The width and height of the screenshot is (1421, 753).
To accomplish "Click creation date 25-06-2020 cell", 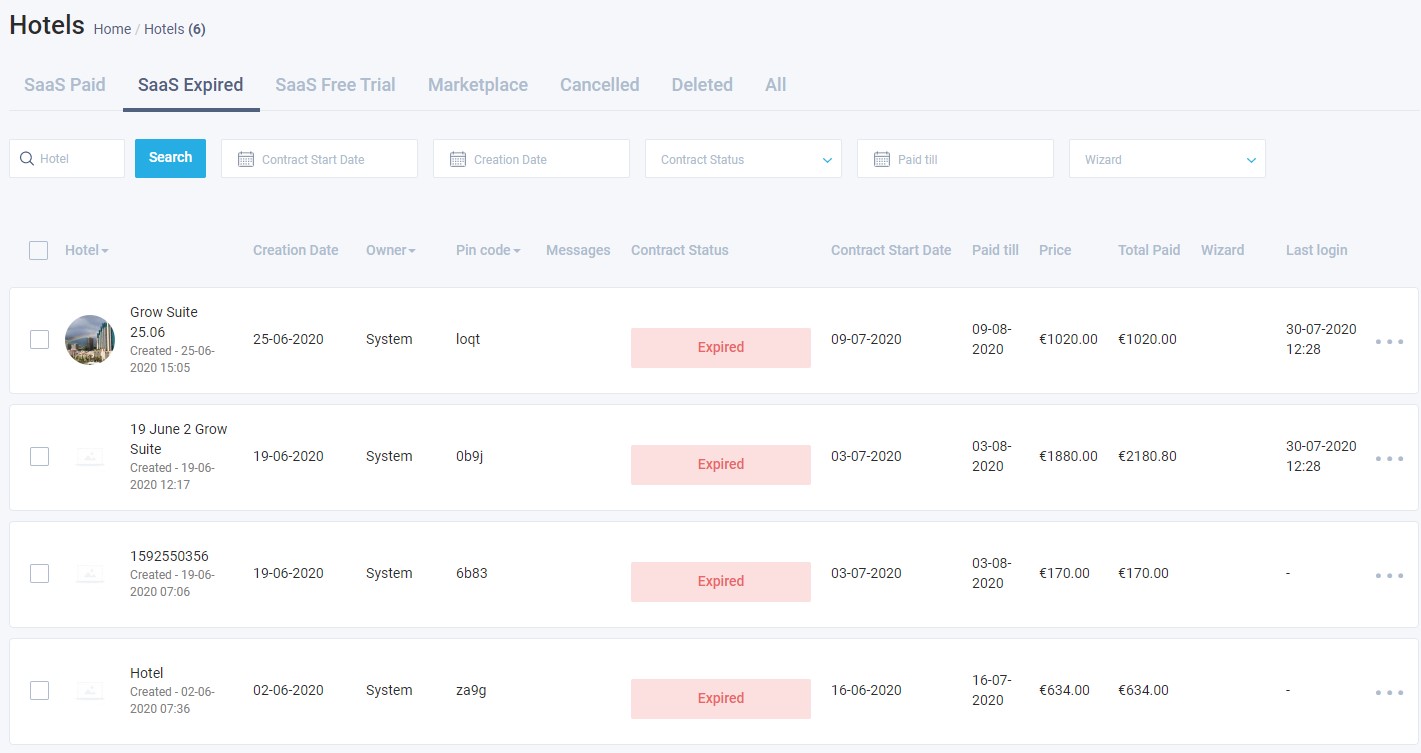I will tap(288, 339).
